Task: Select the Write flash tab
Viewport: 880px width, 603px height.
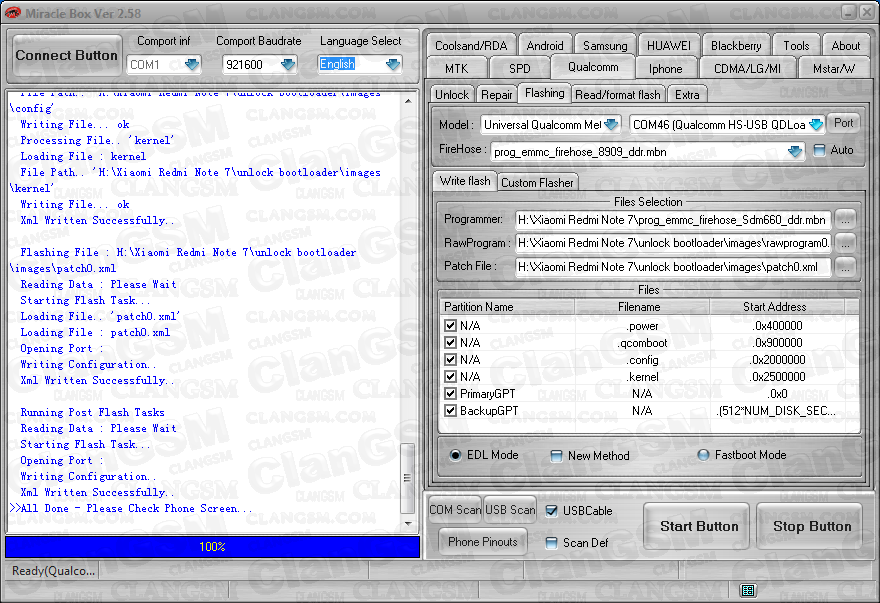Action: [x=465, y=181]
